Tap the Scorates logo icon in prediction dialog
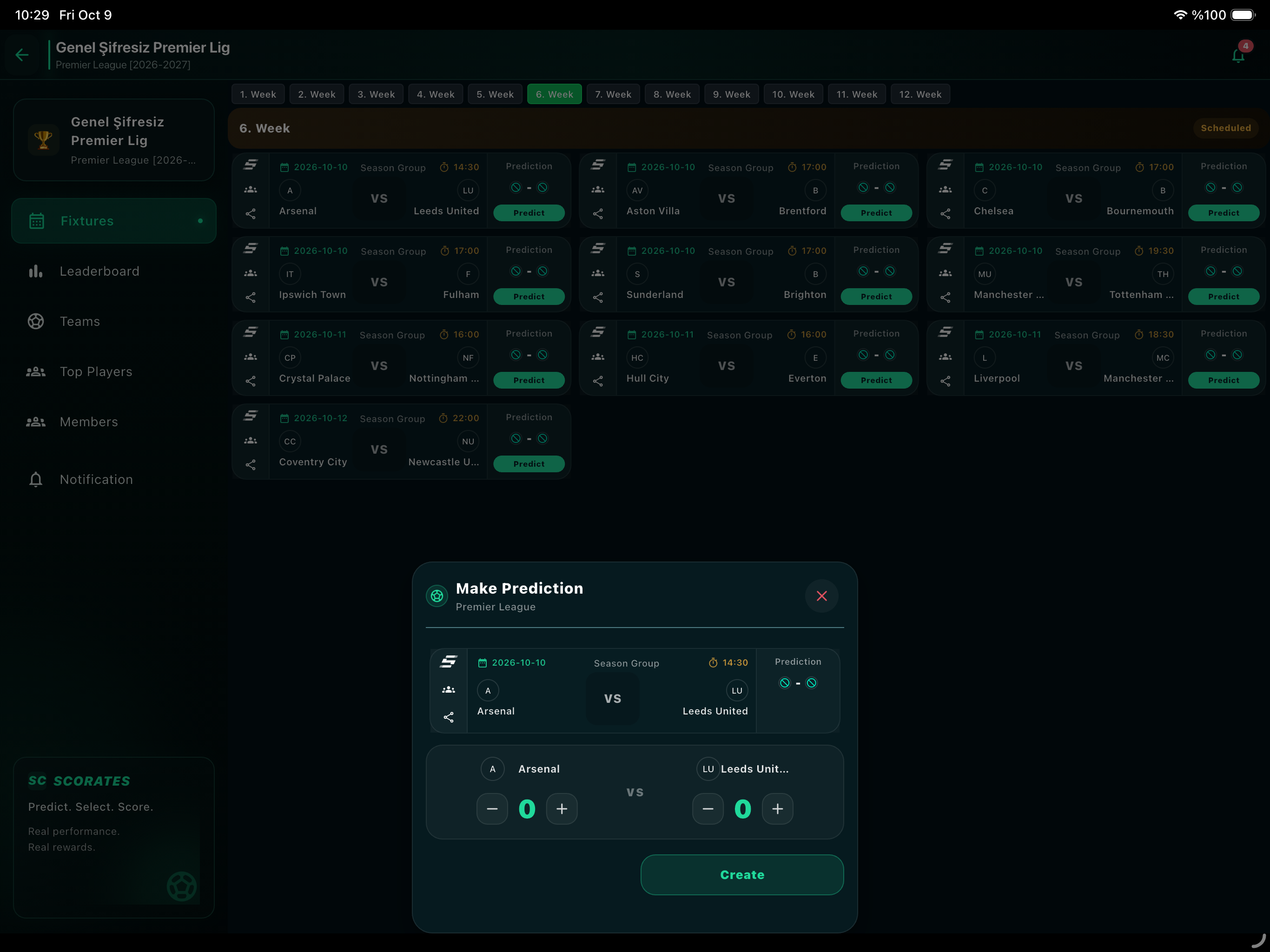This screenshot has height=952, width=1270. [449, 661]
